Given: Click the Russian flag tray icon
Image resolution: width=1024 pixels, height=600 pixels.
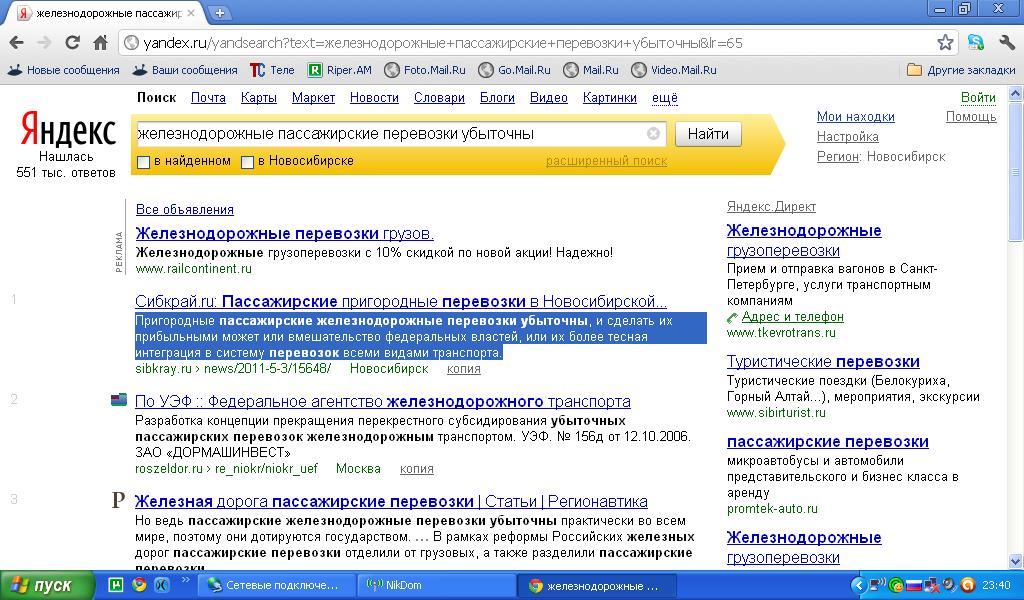Looking at the screenshot, I should (x=914, y=586).
